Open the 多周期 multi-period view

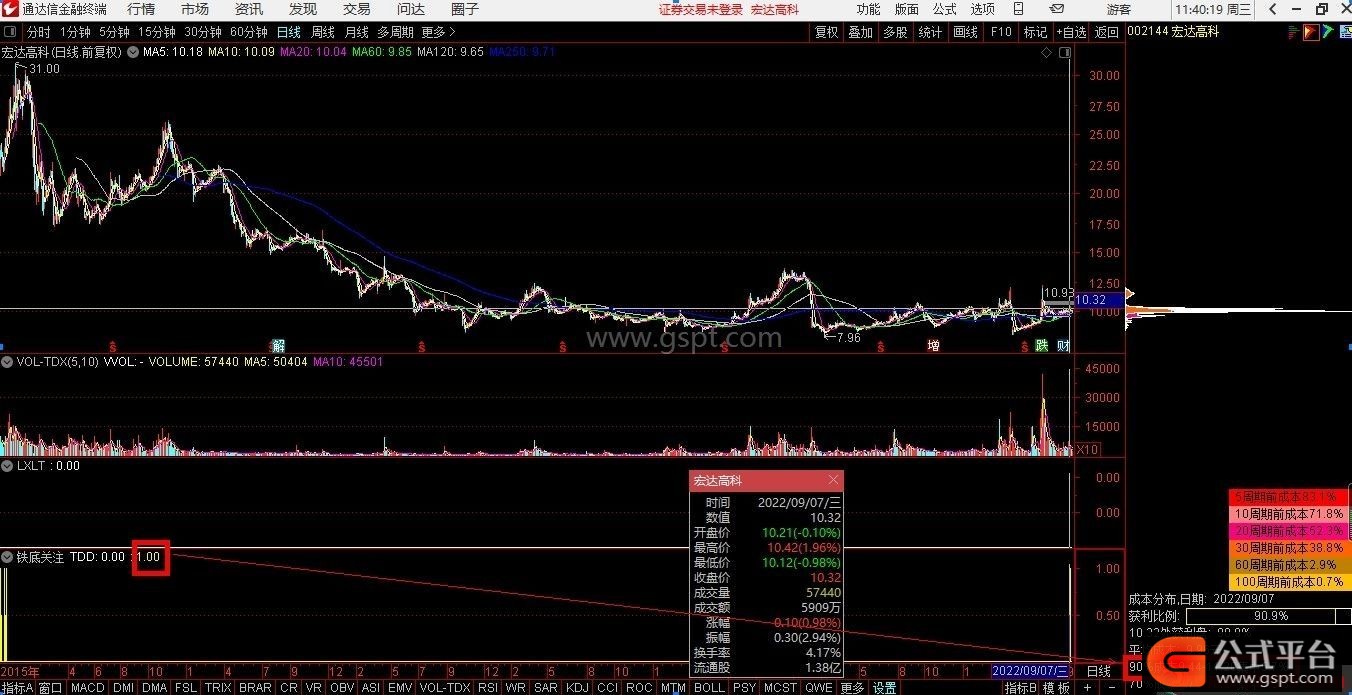(395, 32)
